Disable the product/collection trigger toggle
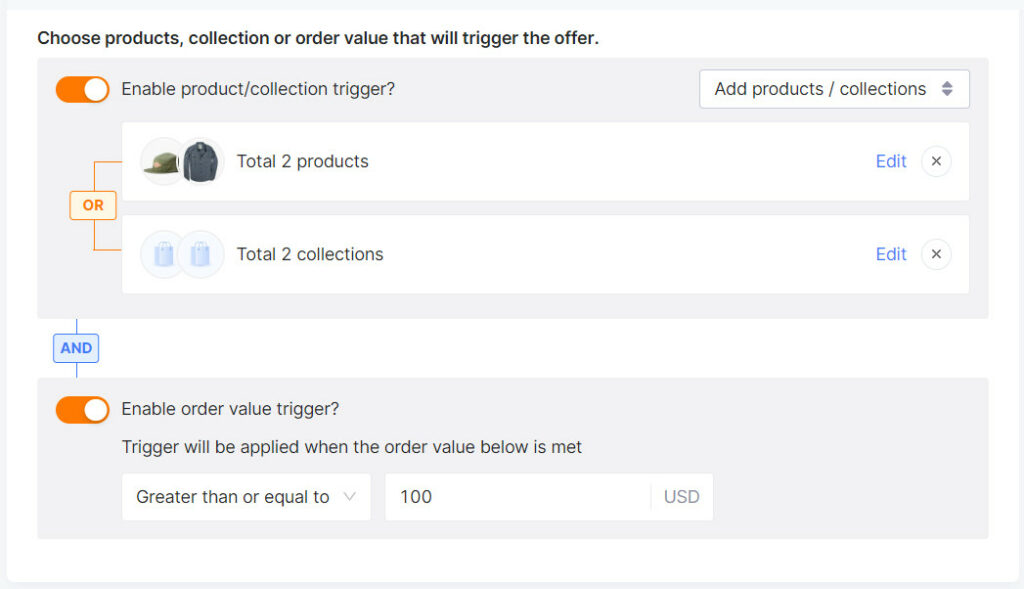The height and width of the screenshot is (589, 1024). (x=82, y=89)
